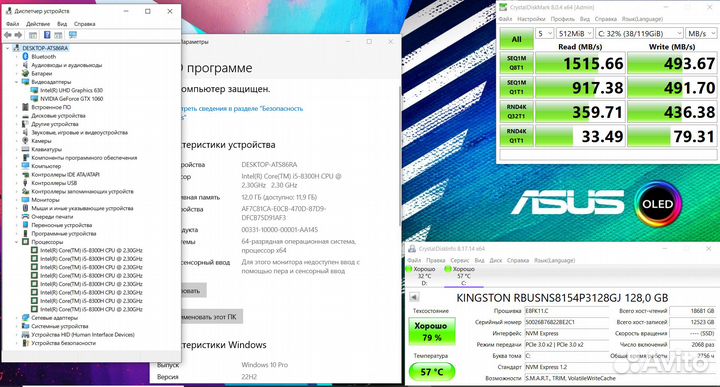Open Сервис menu in CrystalDiskInfo
Viewport: 720px width, 387px height.
pyautogui.click(x=459, y=260)
